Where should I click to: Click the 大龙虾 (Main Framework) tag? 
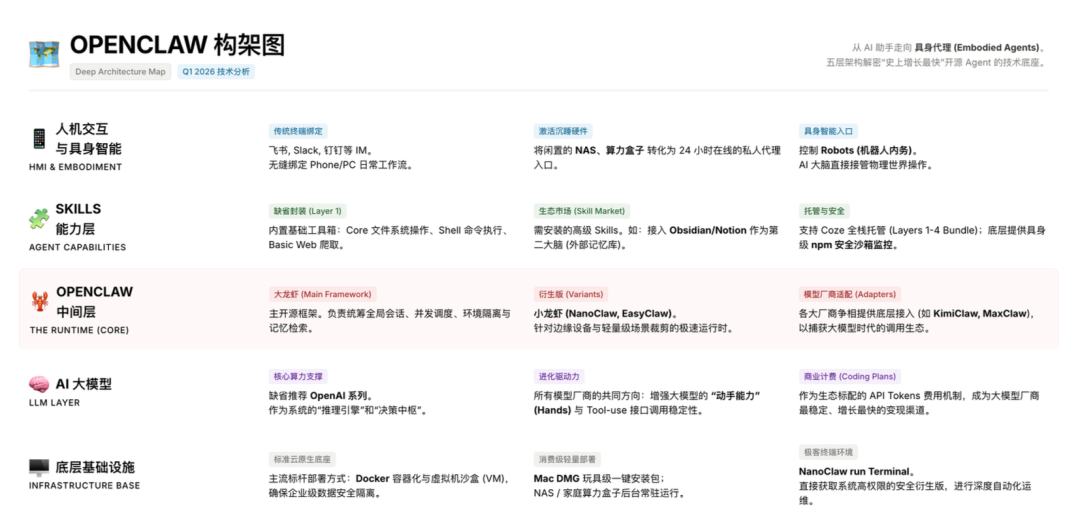point(322,294)
